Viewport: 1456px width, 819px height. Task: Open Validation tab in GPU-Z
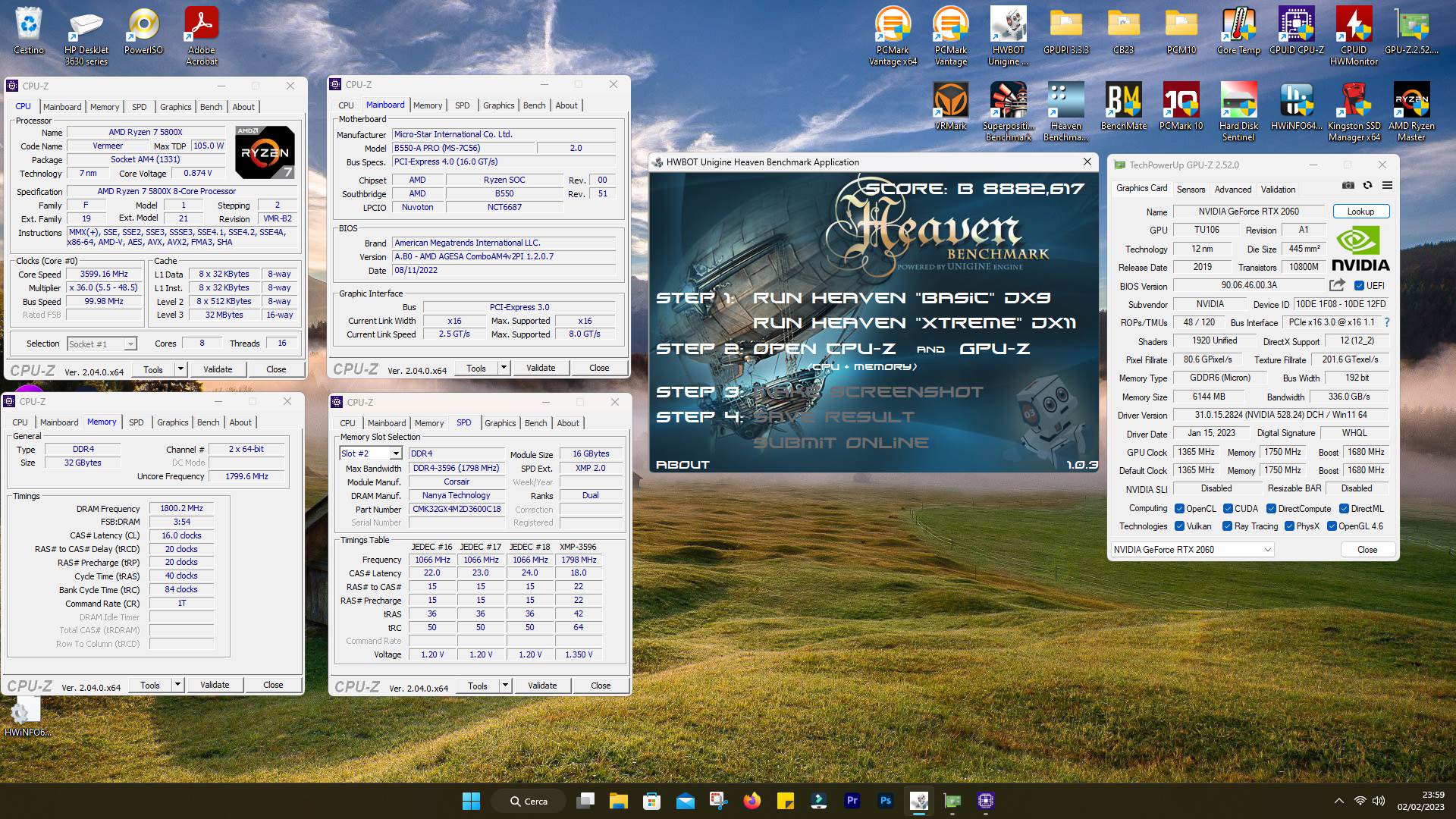(x=1278, y=190)
